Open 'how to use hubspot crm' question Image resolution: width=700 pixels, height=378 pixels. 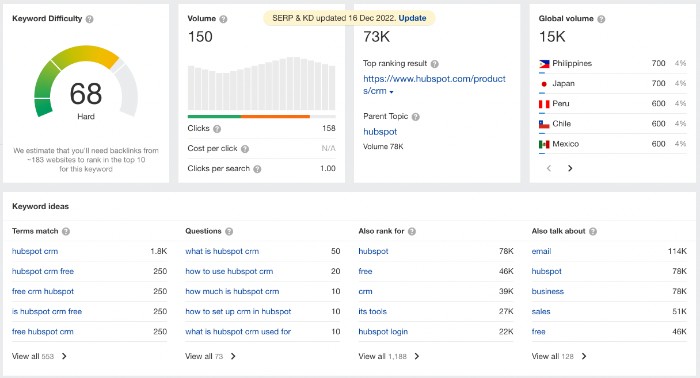click(229, 271)
